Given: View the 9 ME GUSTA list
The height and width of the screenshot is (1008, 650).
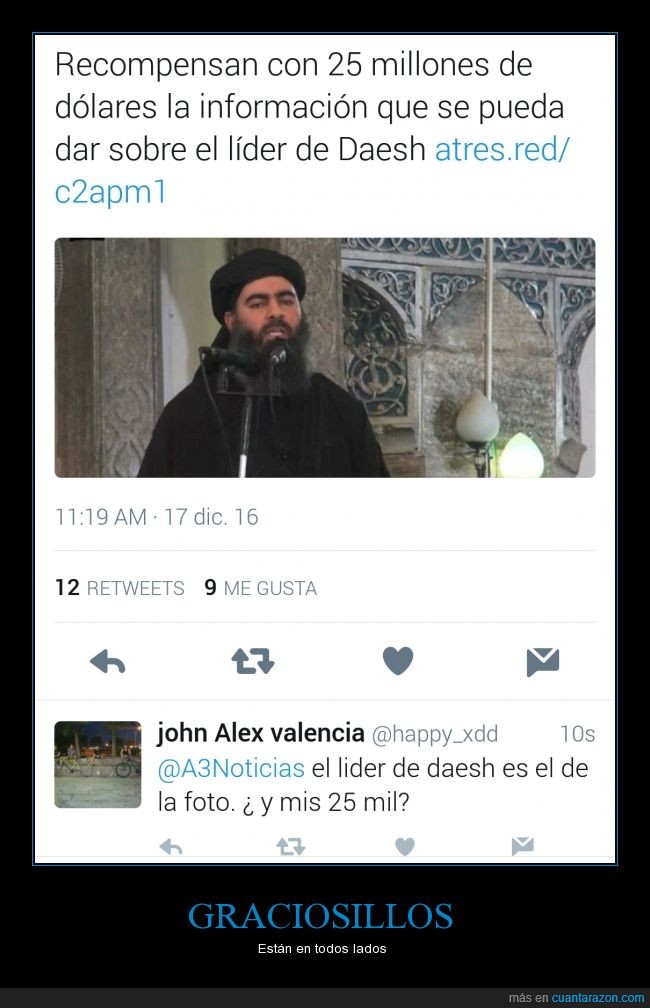Looking at the screenshot, I should (260, 588).
